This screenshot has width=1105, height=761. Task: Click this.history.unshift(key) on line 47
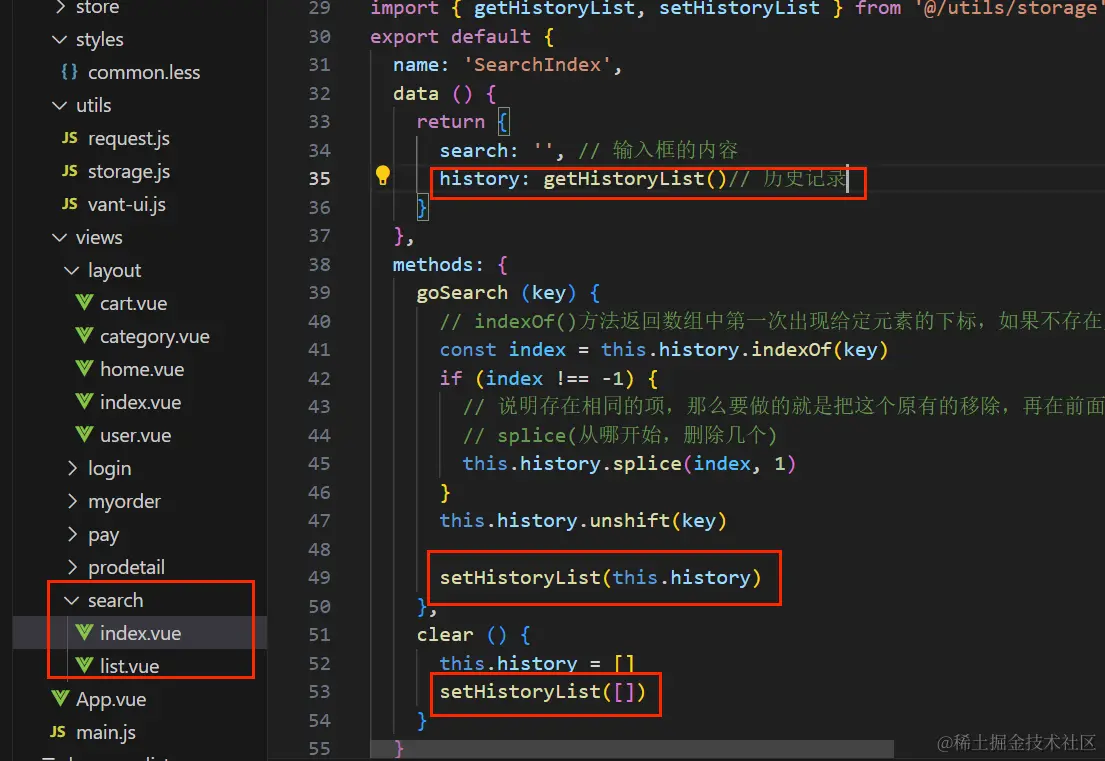coord(583,521)
